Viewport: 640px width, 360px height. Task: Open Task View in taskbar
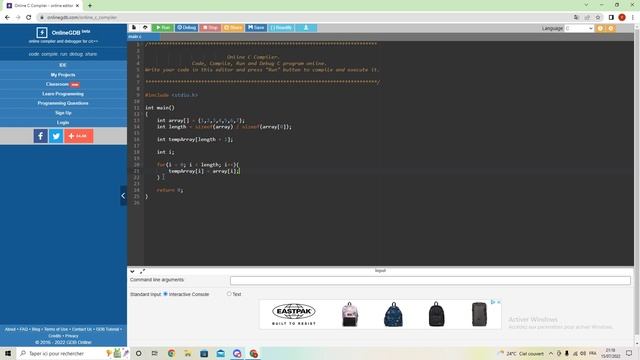pyautogui.click(x=154, y=353)
